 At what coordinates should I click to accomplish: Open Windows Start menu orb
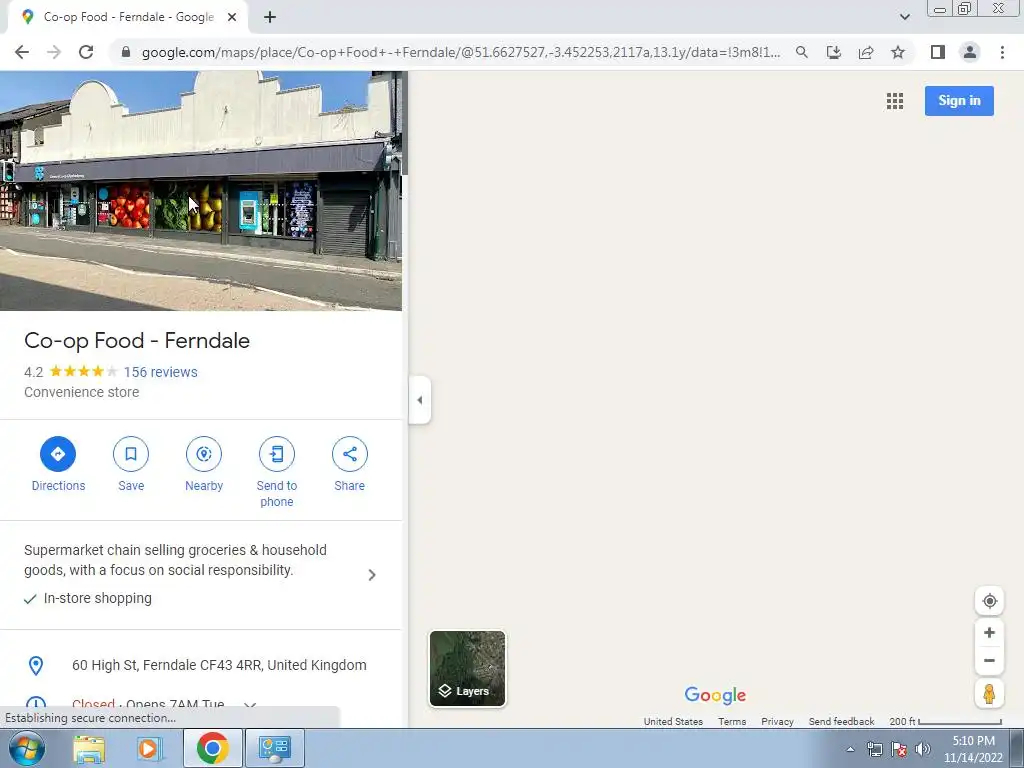point(27,748)
